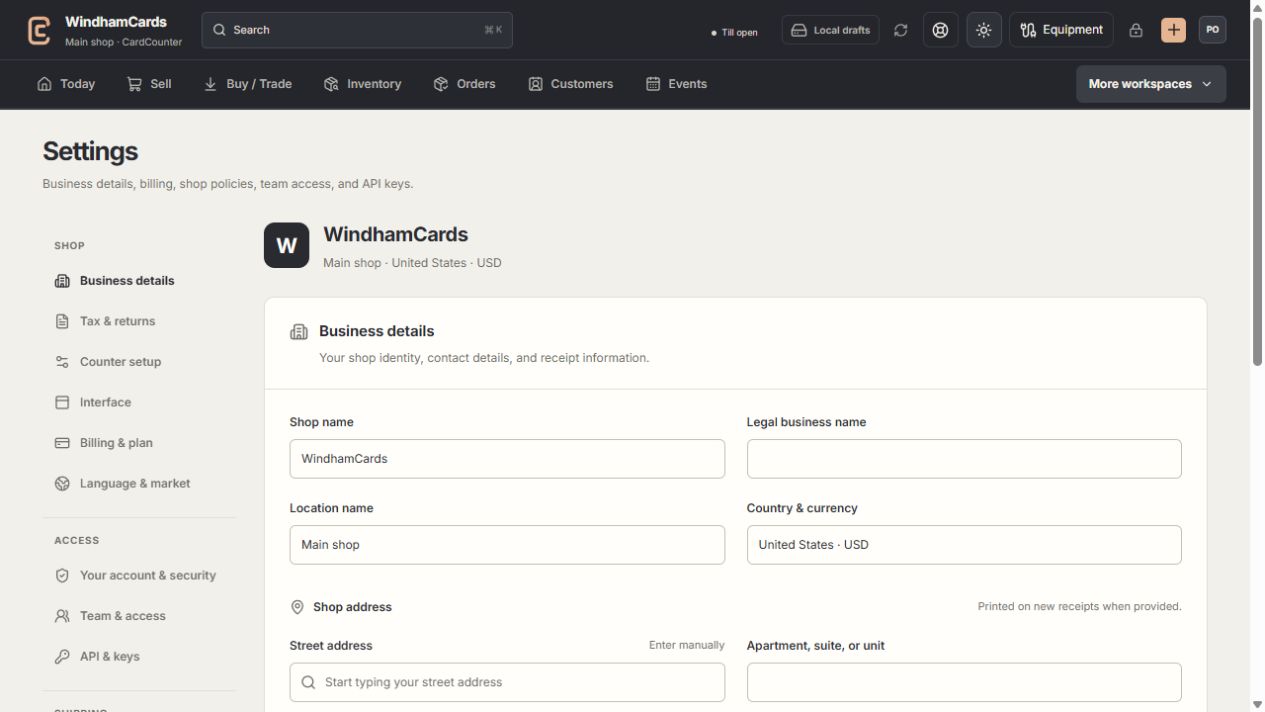
Task: Click 'Main shop · United States · USD' text
Action: [412, 263]
